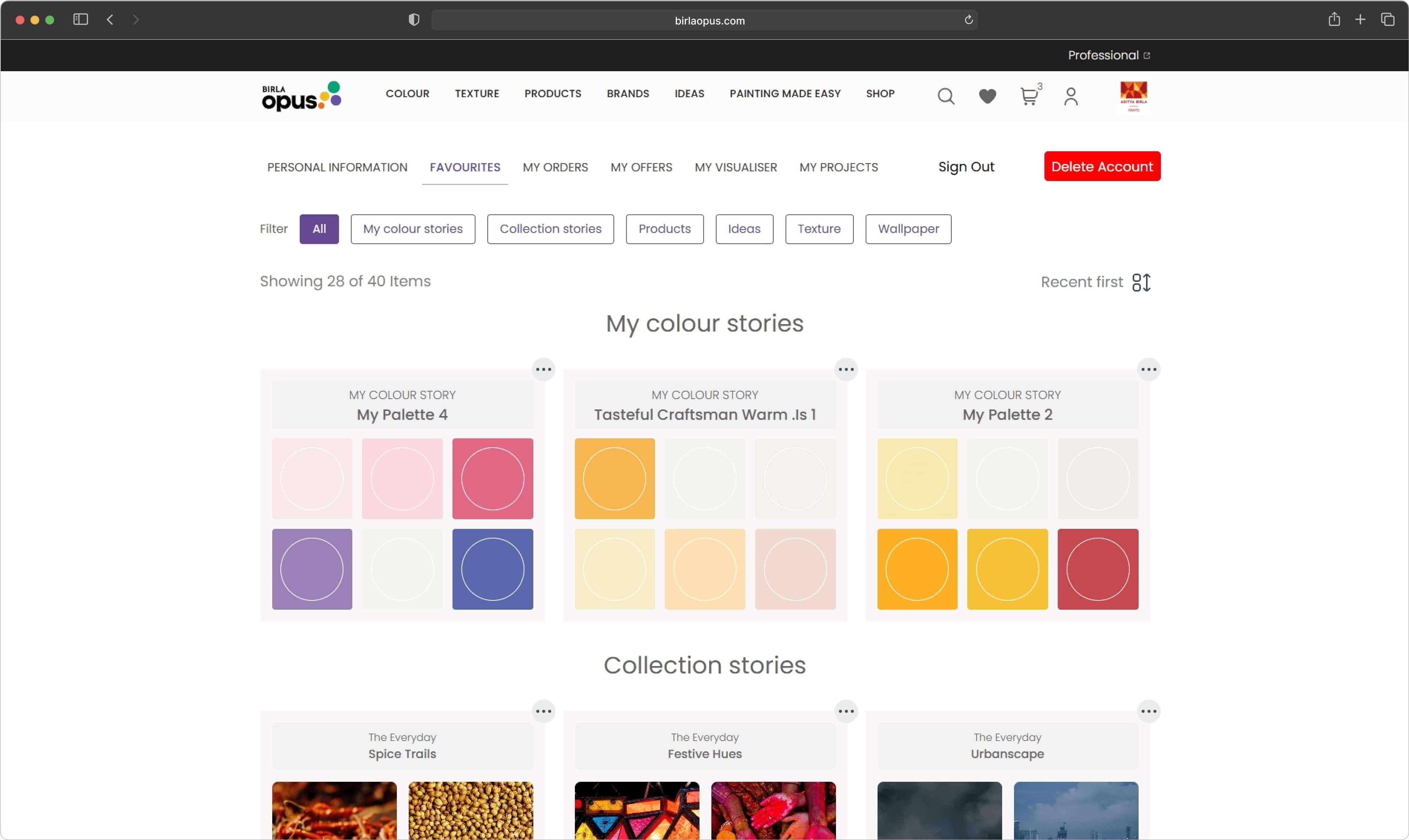The width and height of the screenshot is (1409, 840).
Task: Click the heart favourites icon in header
Action: click(x=987, y=97)
